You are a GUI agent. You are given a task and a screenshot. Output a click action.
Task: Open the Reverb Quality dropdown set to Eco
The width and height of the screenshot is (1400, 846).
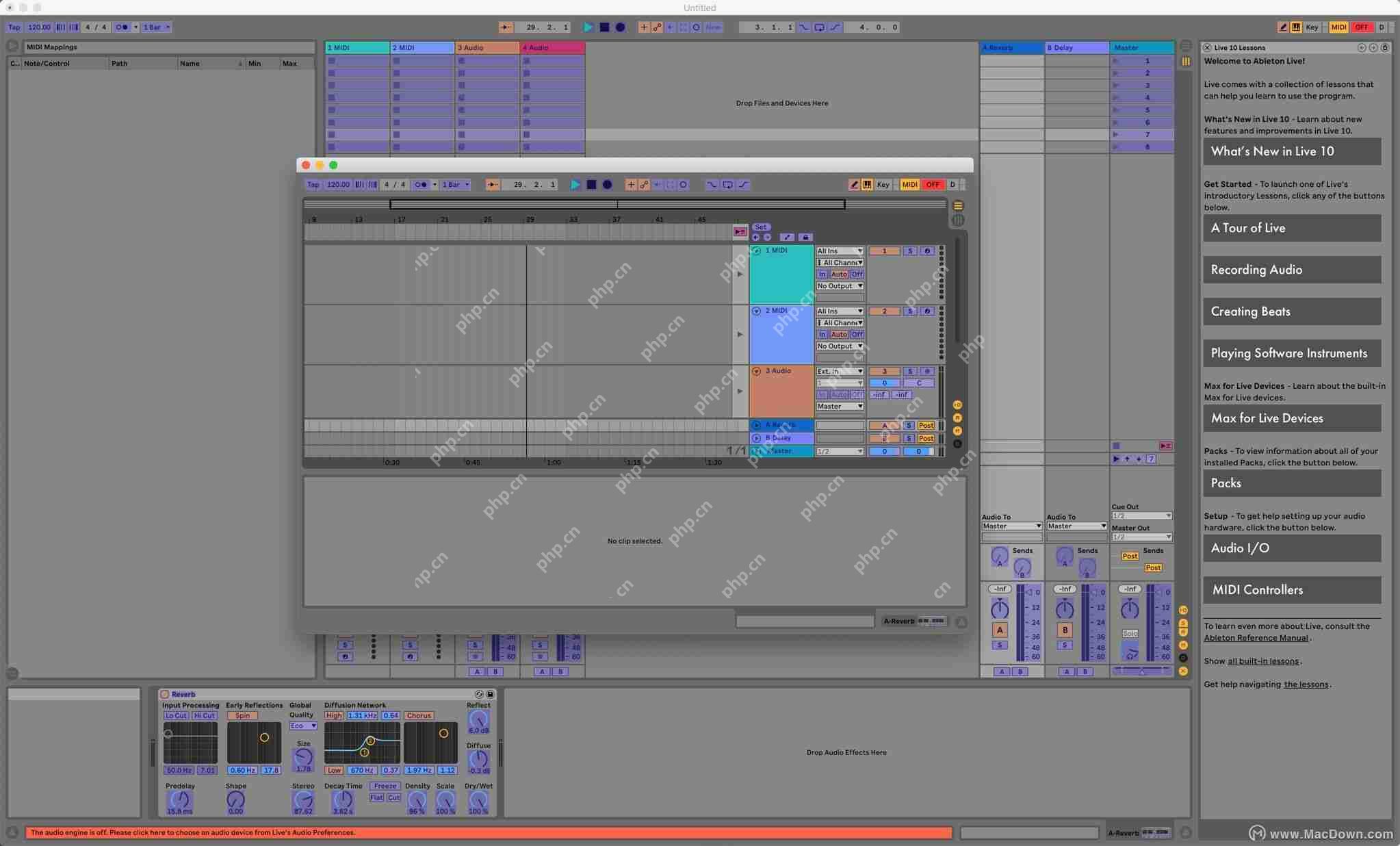point(303,725)
